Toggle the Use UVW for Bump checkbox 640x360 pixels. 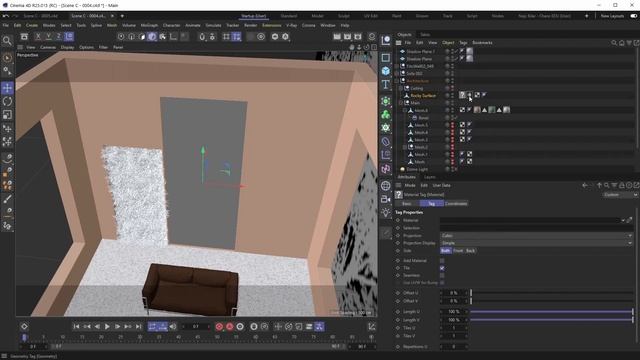point(442,282)
